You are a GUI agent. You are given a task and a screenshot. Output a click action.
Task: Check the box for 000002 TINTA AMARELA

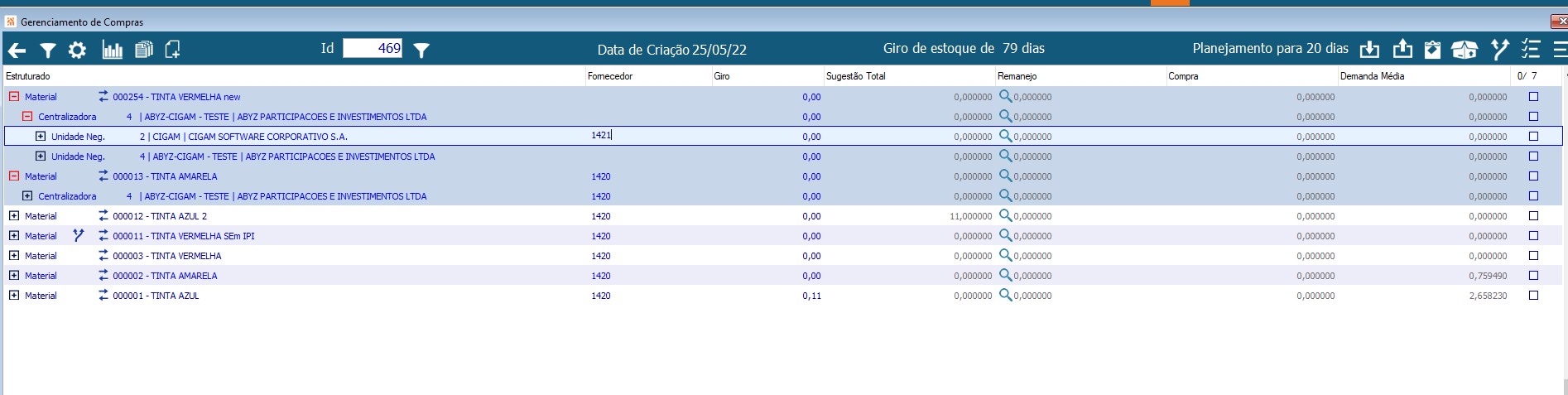[x=1533, y=276]
